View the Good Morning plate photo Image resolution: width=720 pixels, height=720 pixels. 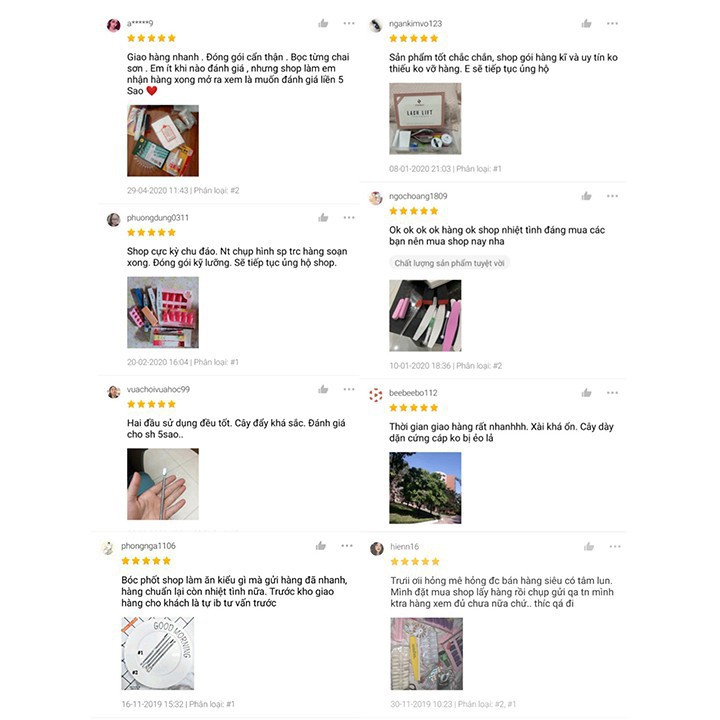pos(158,653)
